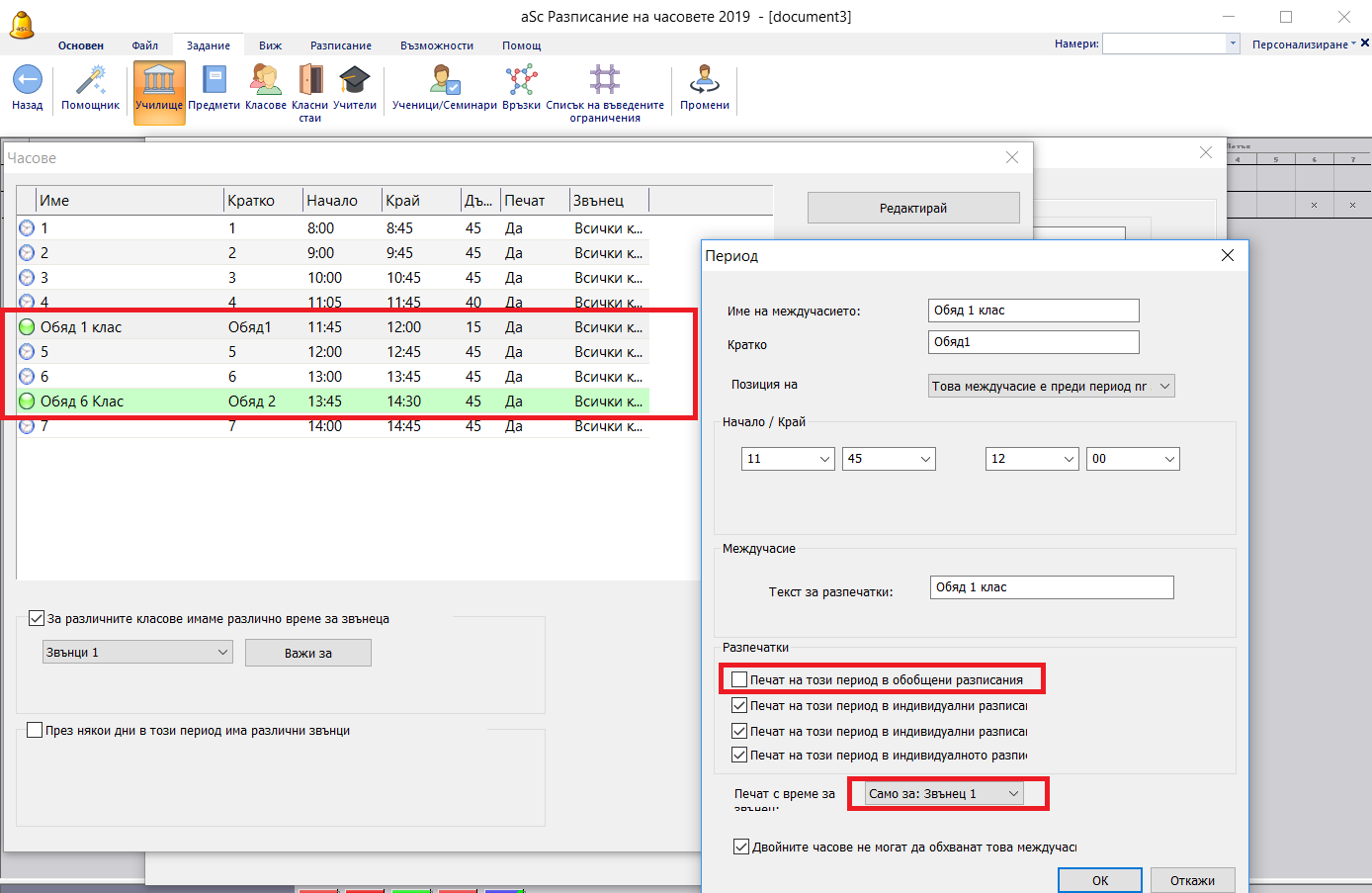Enable print in summary timetables checkbox
1372x893 pixels.
point(739,679)
